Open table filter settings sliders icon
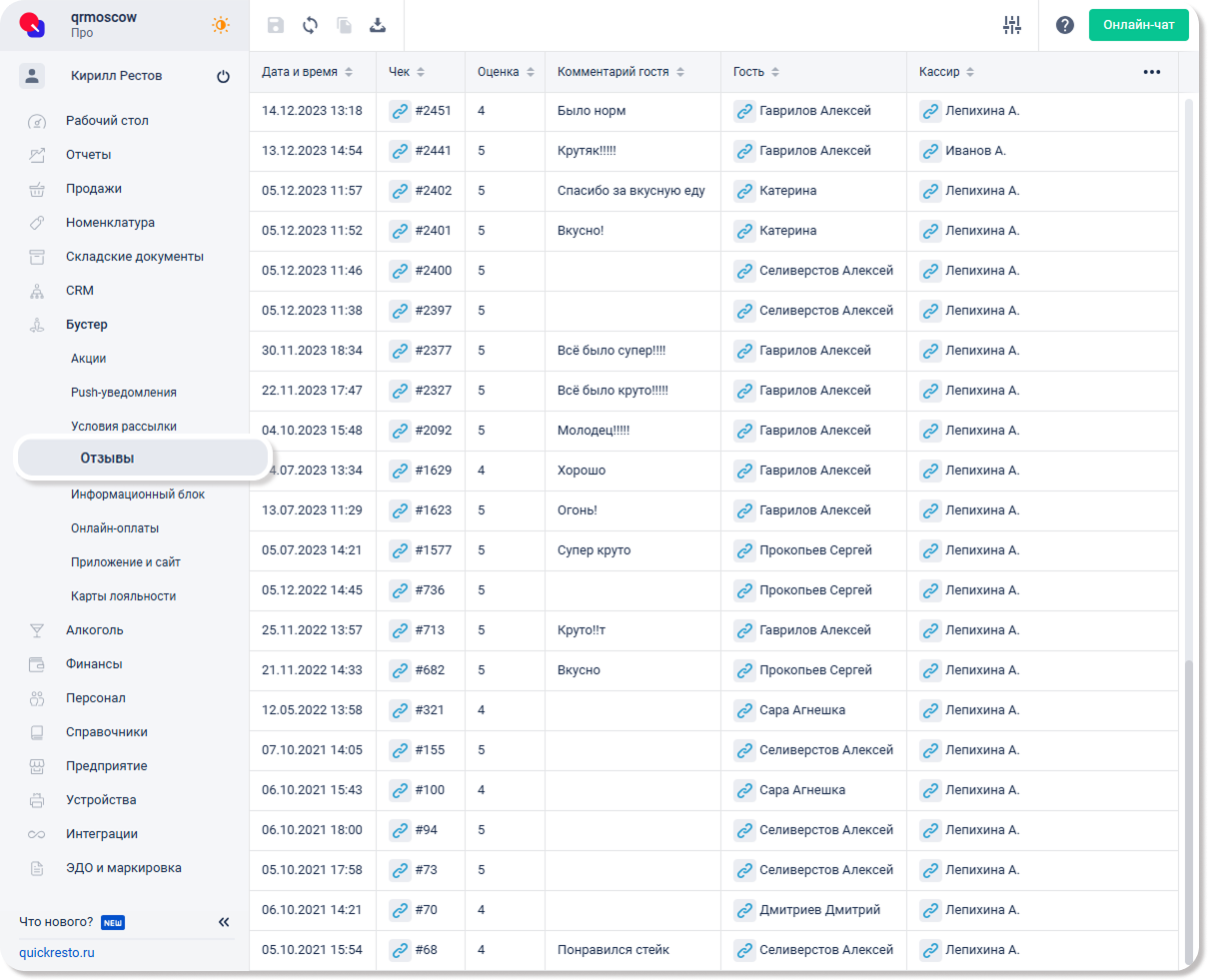 click(x=1012, y=25)
